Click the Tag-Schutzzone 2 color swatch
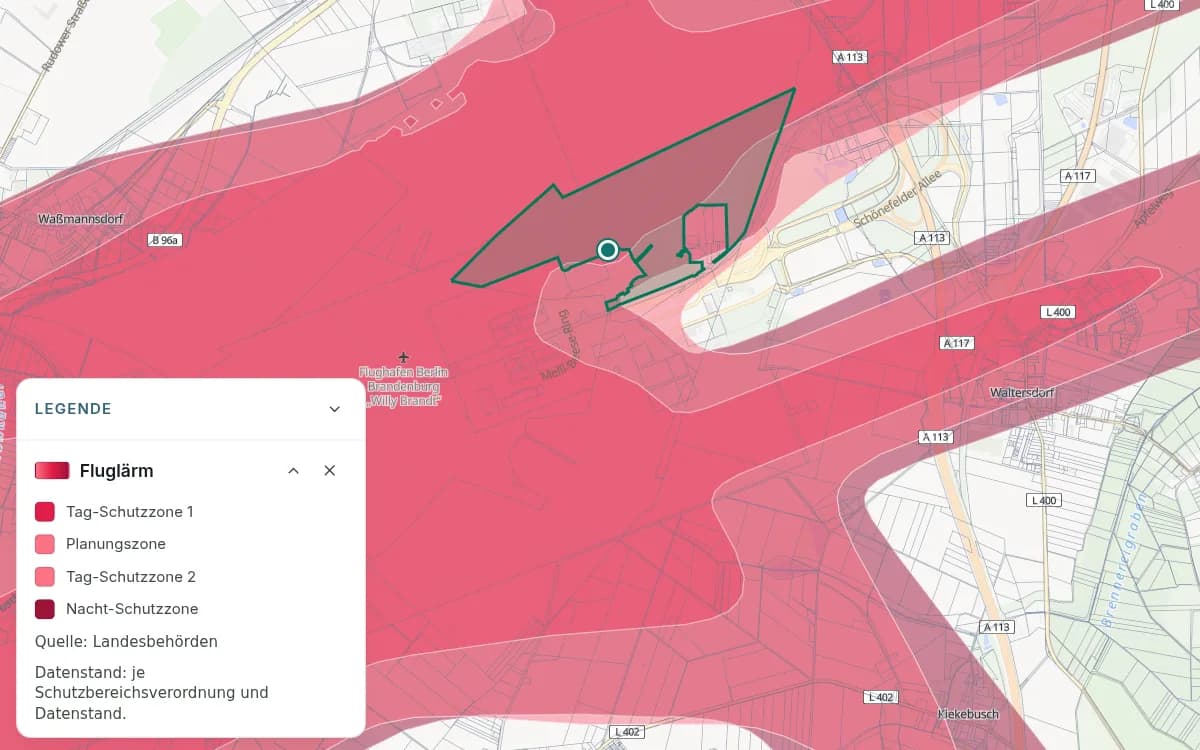This screenshot has height=750, width=1200. click(x=45, y=577)
